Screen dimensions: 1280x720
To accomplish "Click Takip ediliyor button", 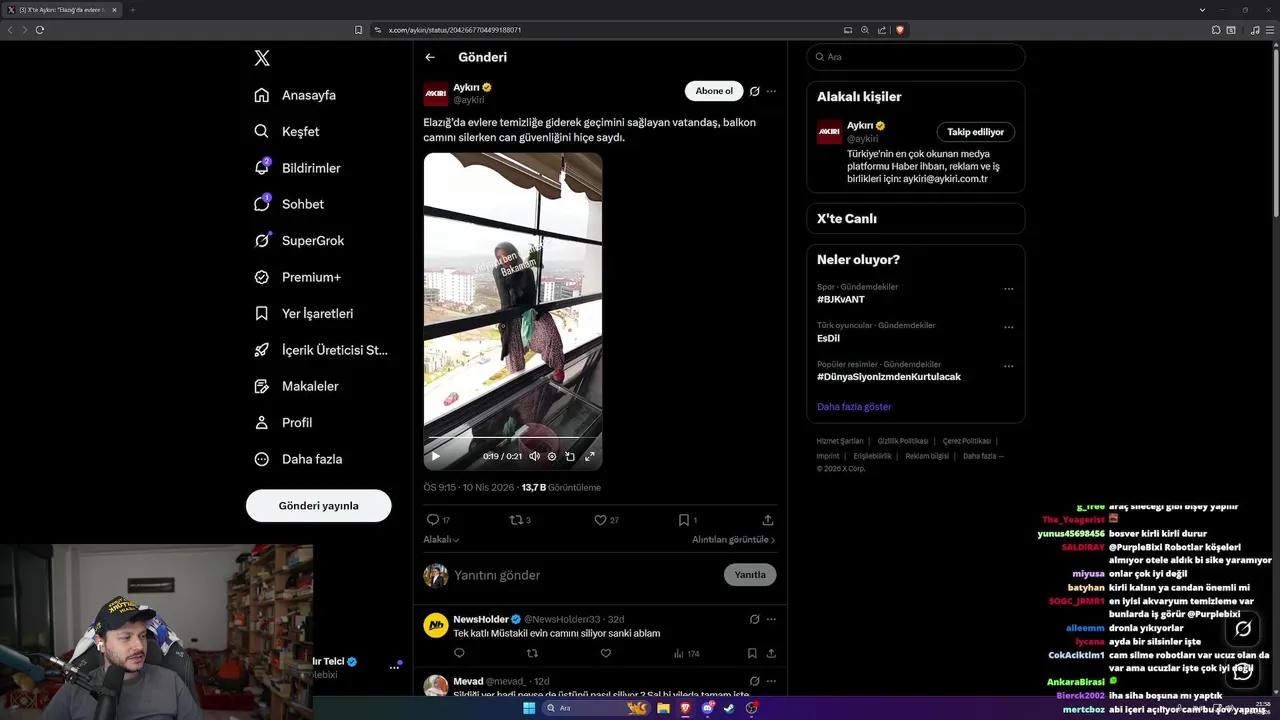I will [976, 132].
